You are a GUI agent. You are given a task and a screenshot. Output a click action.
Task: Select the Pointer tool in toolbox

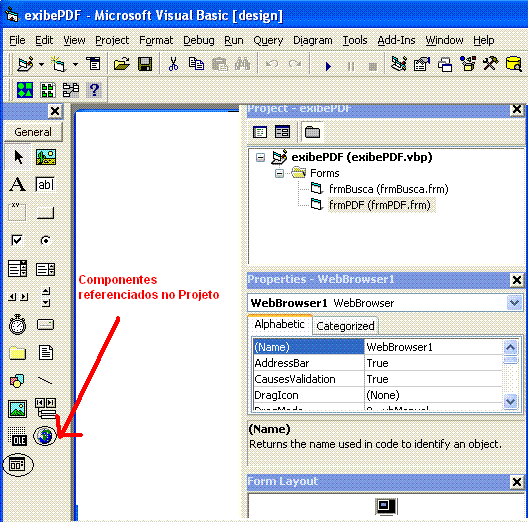click(x=18, y=157)
